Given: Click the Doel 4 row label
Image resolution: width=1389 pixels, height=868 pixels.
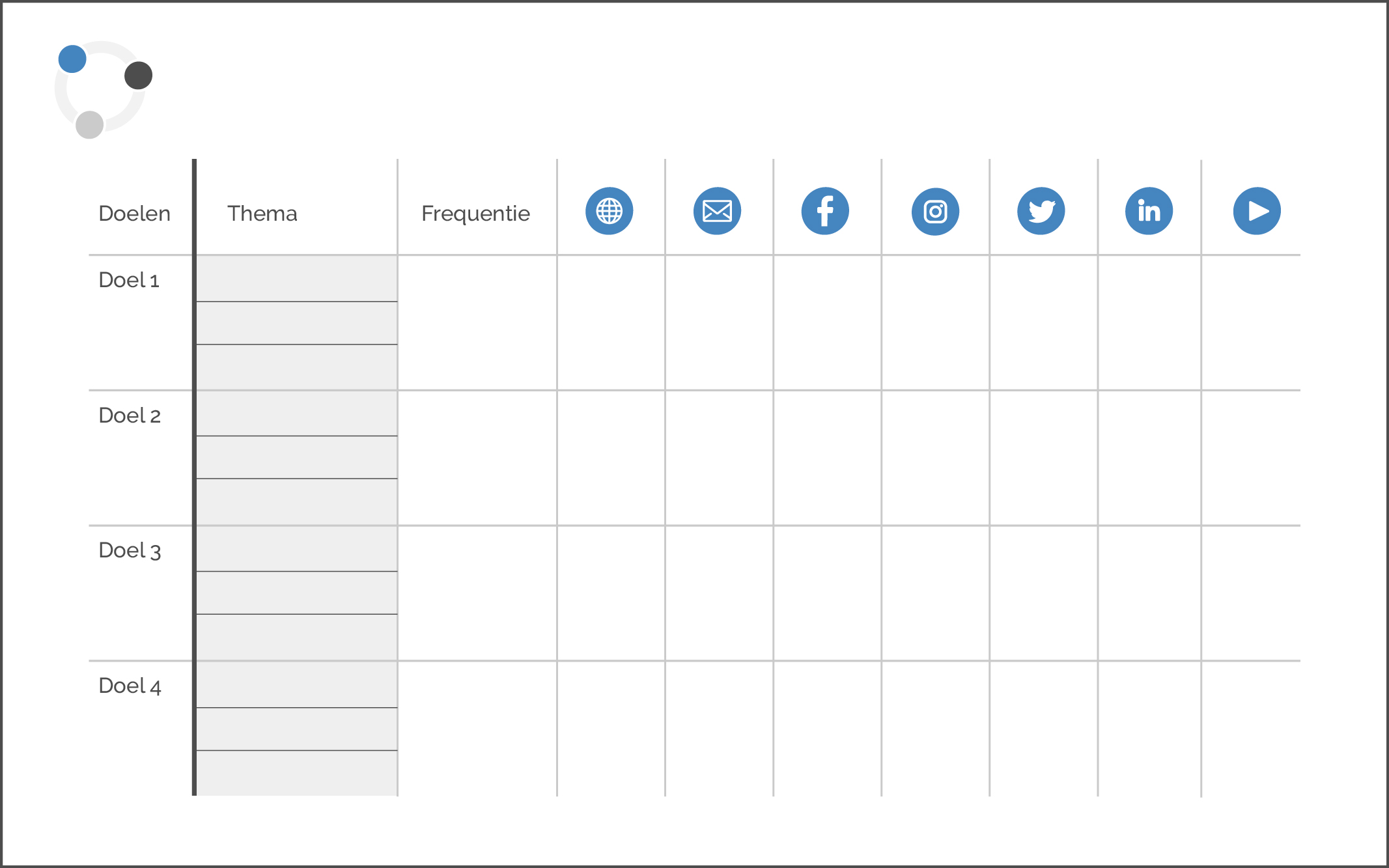Looking at the screenshot, I should tap(130, 686).
